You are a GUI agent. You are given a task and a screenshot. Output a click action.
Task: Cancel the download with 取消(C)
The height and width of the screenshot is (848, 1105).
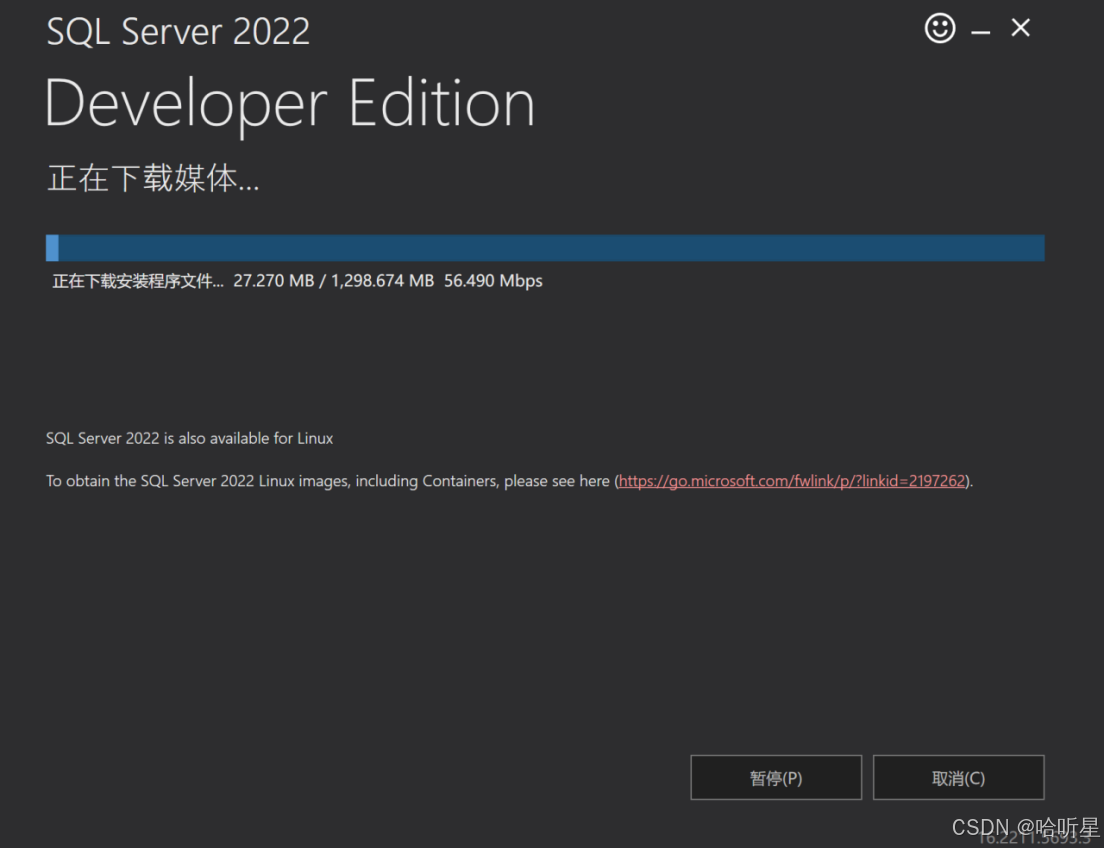958,778
